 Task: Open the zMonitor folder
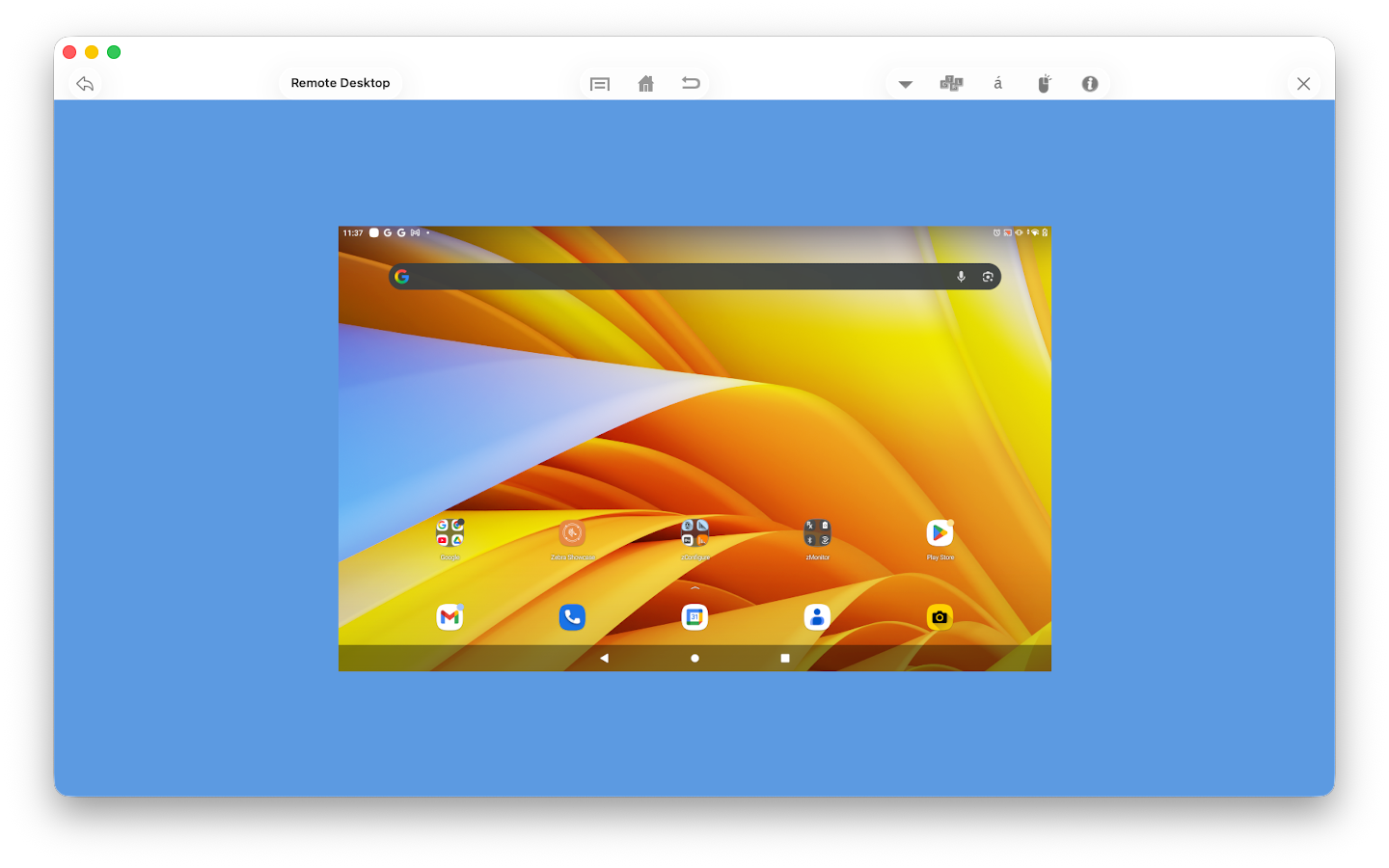point(817,532)
